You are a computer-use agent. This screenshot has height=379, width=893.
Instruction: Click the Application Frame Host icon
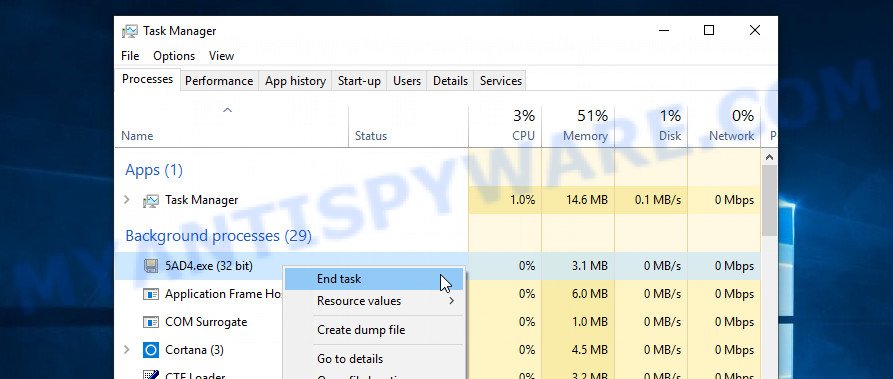tap(150, 294)
